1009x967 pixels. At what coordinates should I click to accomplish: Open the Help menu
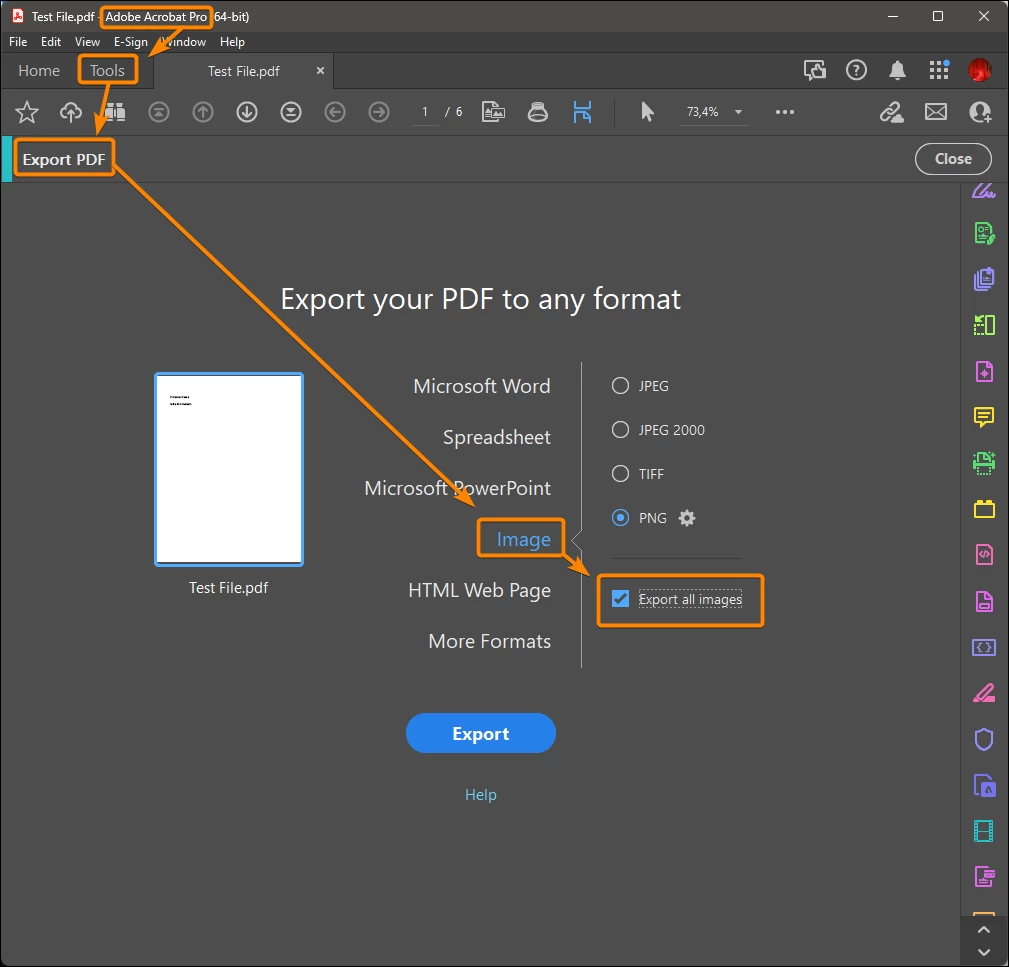(232, 42)
